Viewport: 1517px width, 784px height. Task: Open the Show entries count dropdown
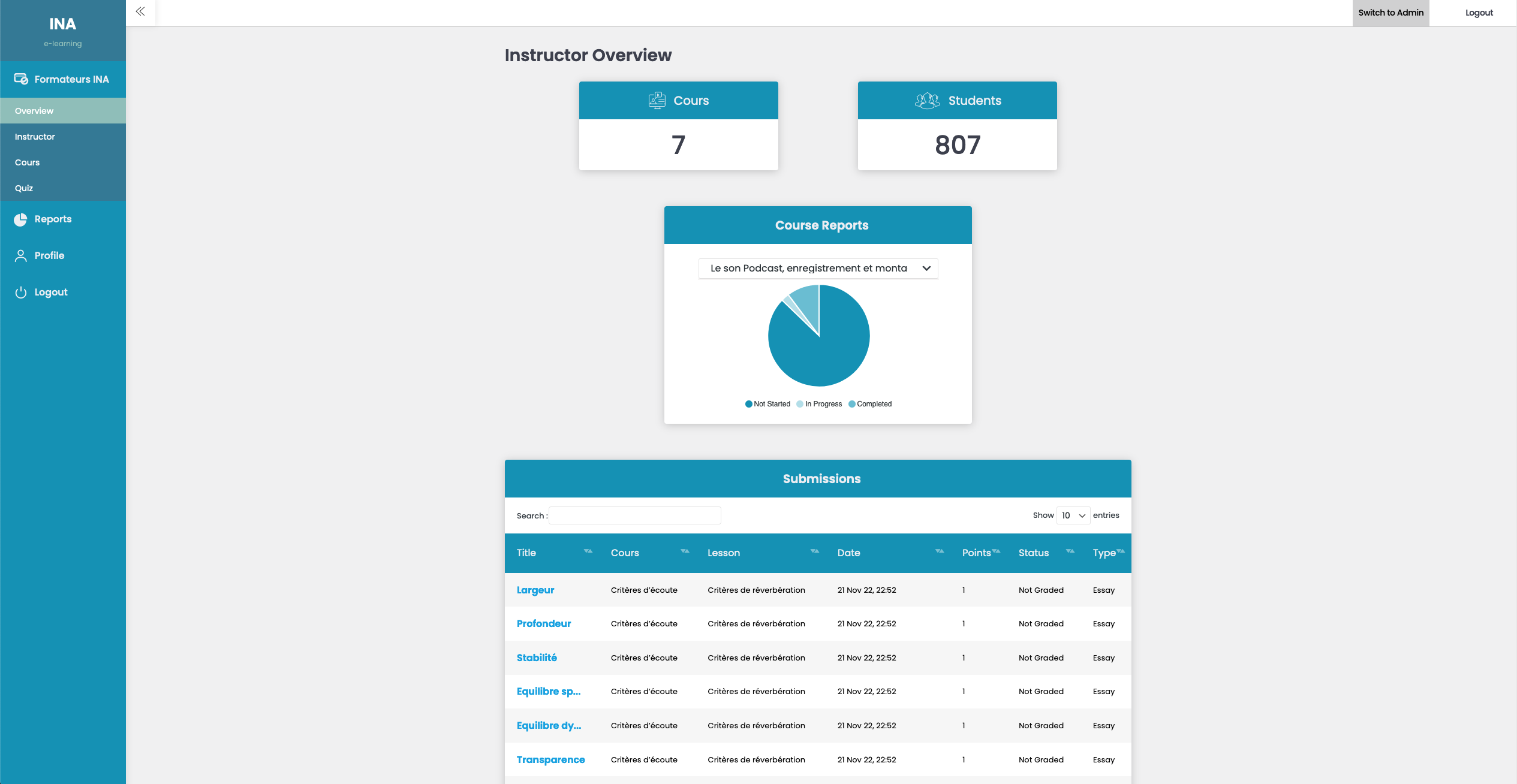pyautogui.click(x=1073, y=515)
